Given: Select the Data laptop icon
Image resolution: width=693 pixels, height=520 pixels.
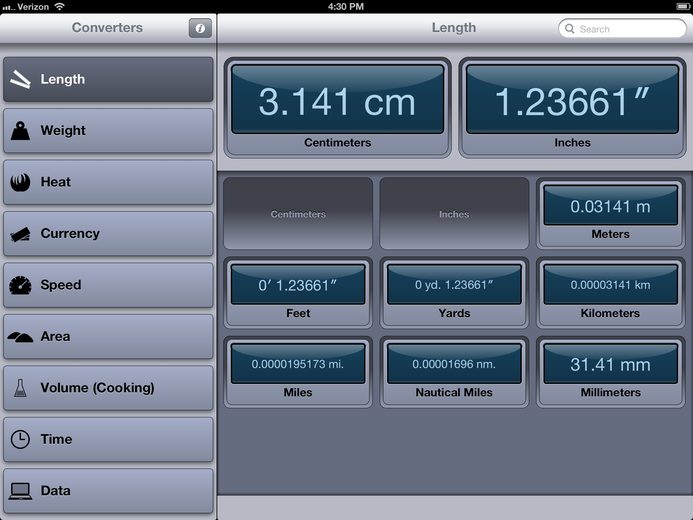Looking at the screenshot, I should pos(20,491).
